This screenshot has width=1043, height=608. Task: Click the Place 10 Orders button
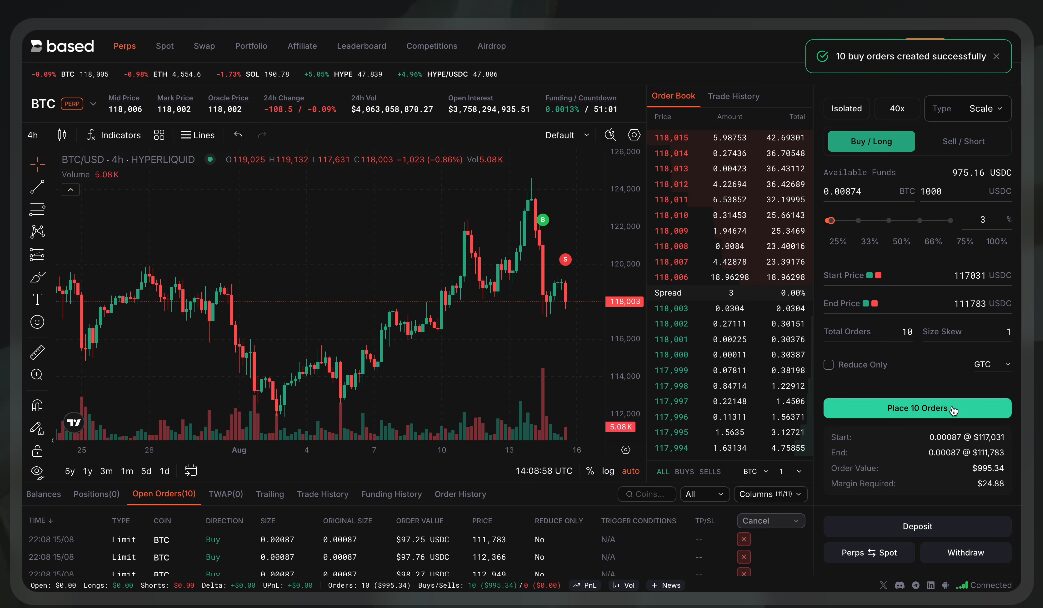(917, 408)
